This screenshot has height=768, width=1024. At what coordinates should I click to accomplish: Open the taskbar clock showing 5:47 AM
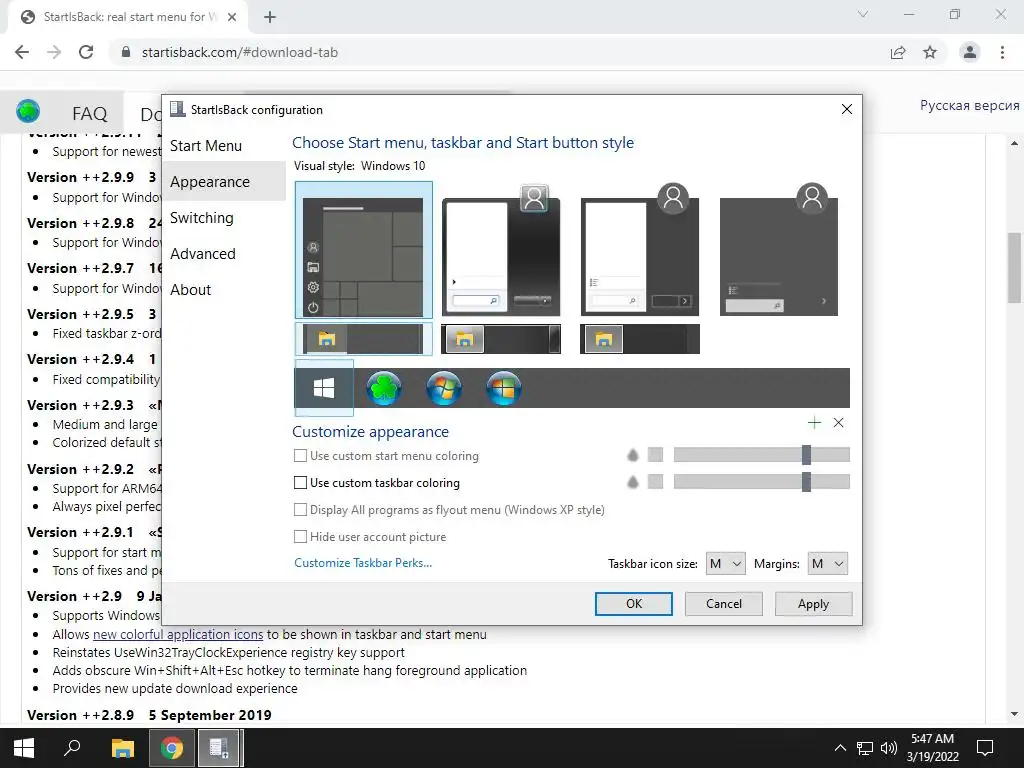pyautogui.click(x=932, y=748)
